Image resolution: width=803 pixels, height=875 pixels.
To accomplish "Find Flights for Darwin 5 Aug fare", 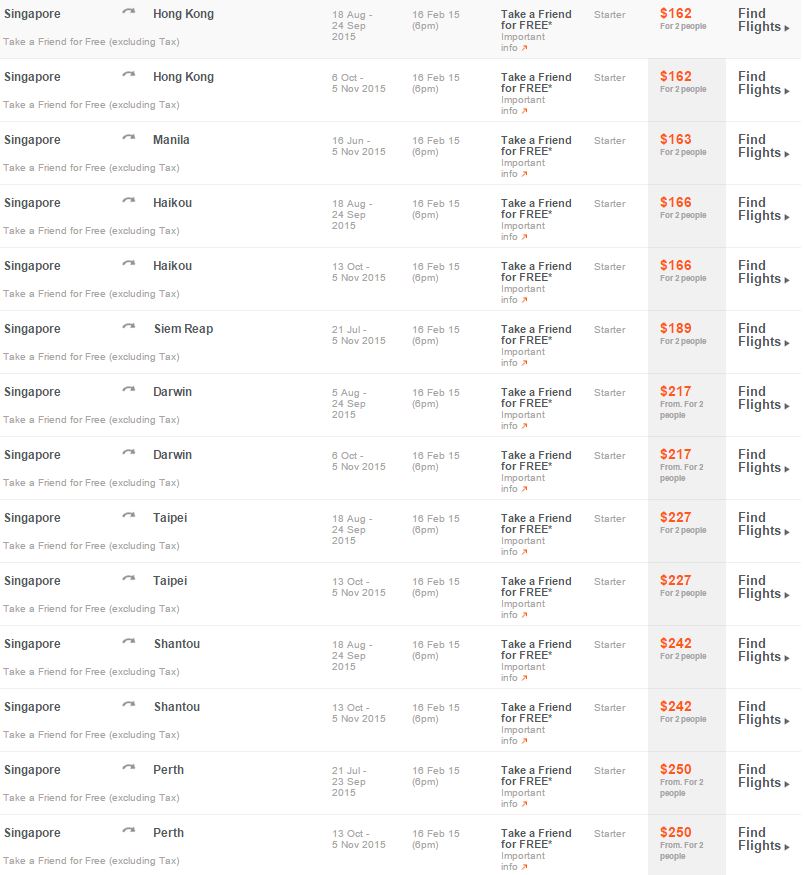I will click(x=763, y=398).
